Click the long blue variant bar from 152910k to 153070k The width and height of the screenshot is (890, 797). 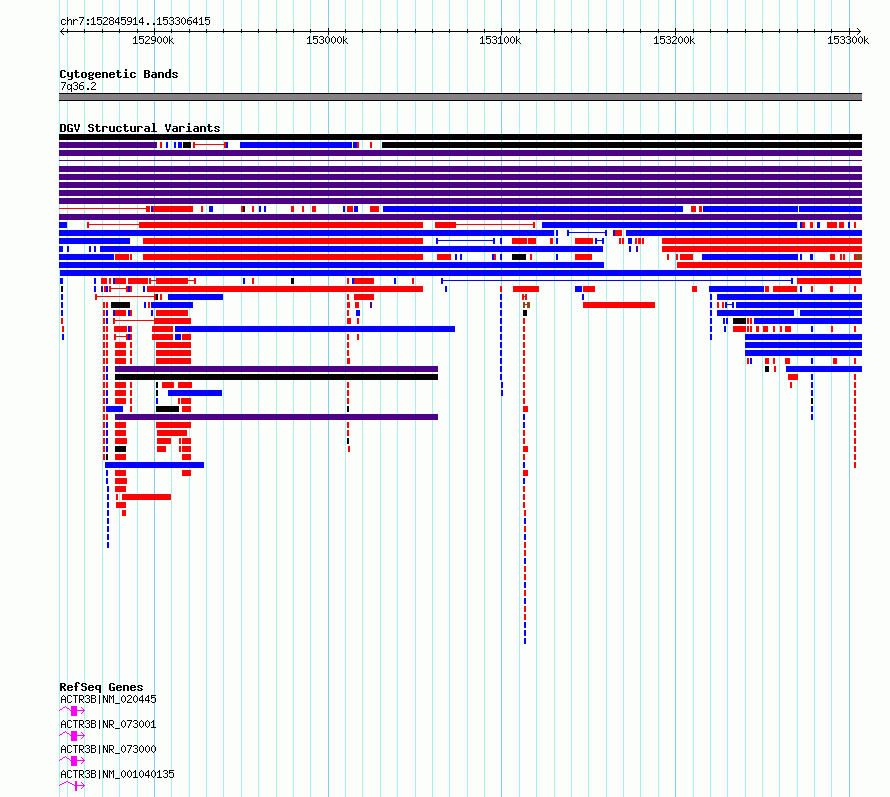[315, 329]
